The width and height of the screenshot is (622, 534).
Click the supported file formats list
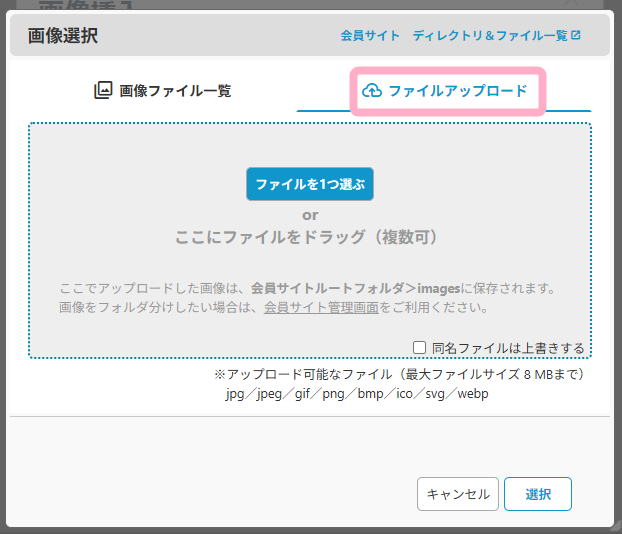(357, 394)
